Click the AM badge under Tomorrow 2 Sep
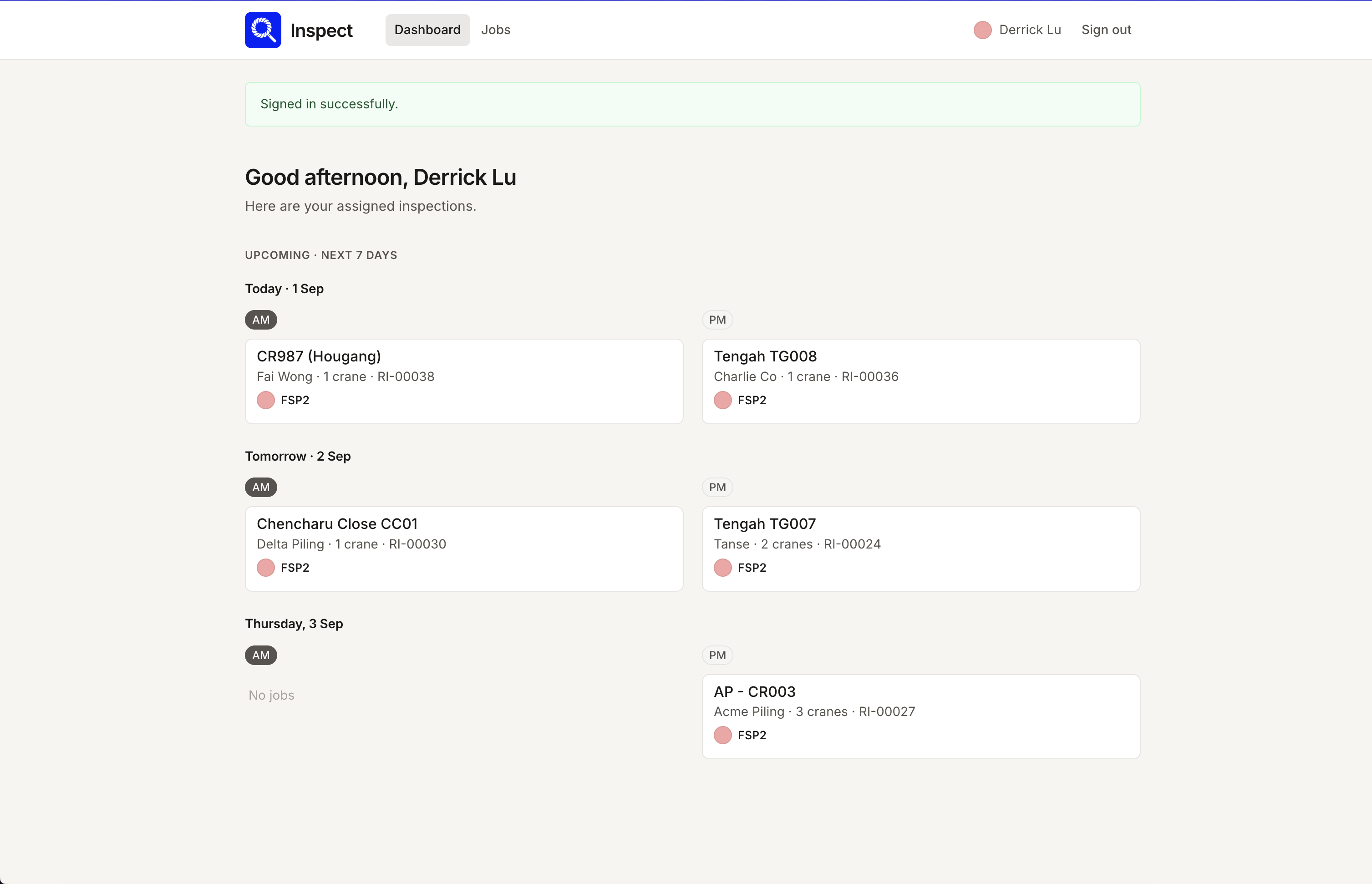Screen dimensions: 1372x884 261,488
